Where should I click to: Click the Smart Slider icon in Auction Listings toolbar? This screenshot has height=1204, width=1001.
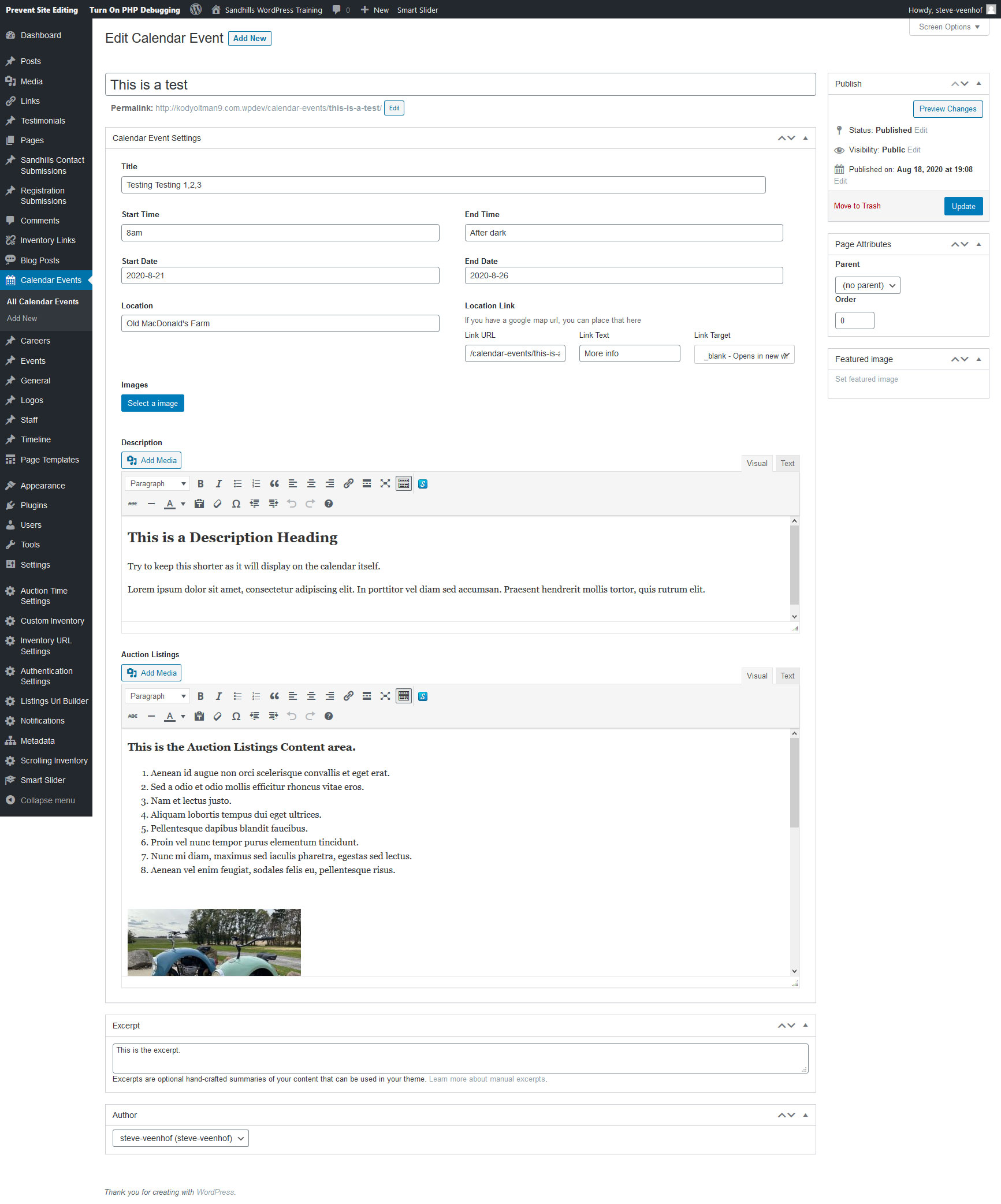pos(423,696)
